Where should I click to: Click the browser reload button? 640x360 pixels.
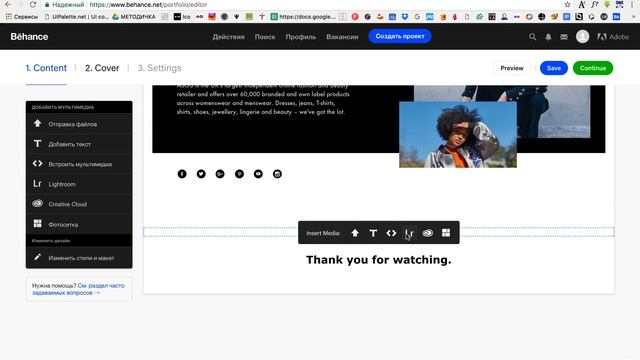click(33, 4)
